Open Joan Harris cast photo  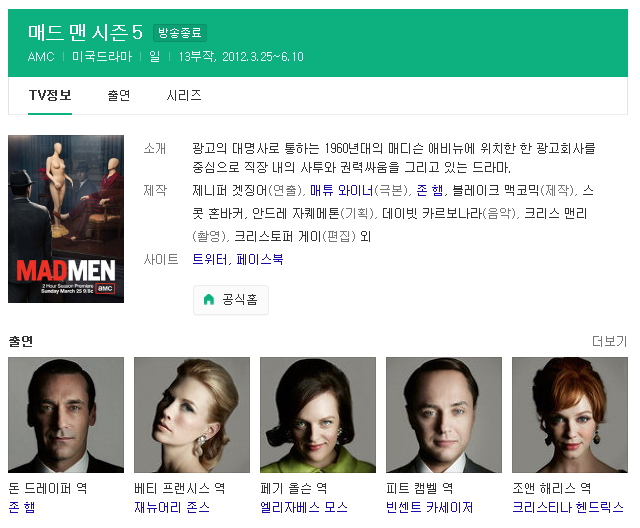570,415
